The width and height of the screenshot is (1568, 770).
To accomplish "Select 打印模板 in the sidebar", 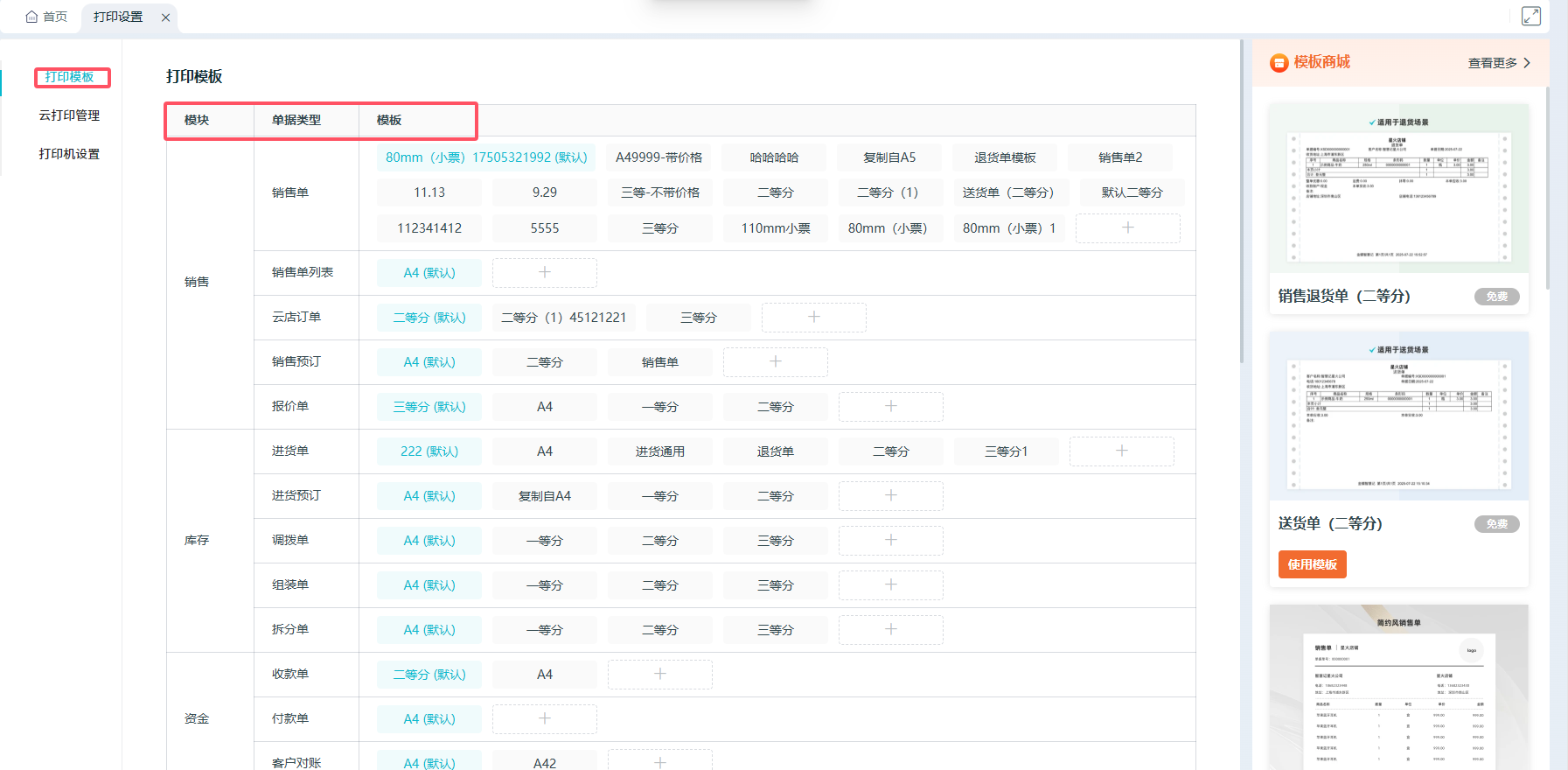I will (70, 77).
